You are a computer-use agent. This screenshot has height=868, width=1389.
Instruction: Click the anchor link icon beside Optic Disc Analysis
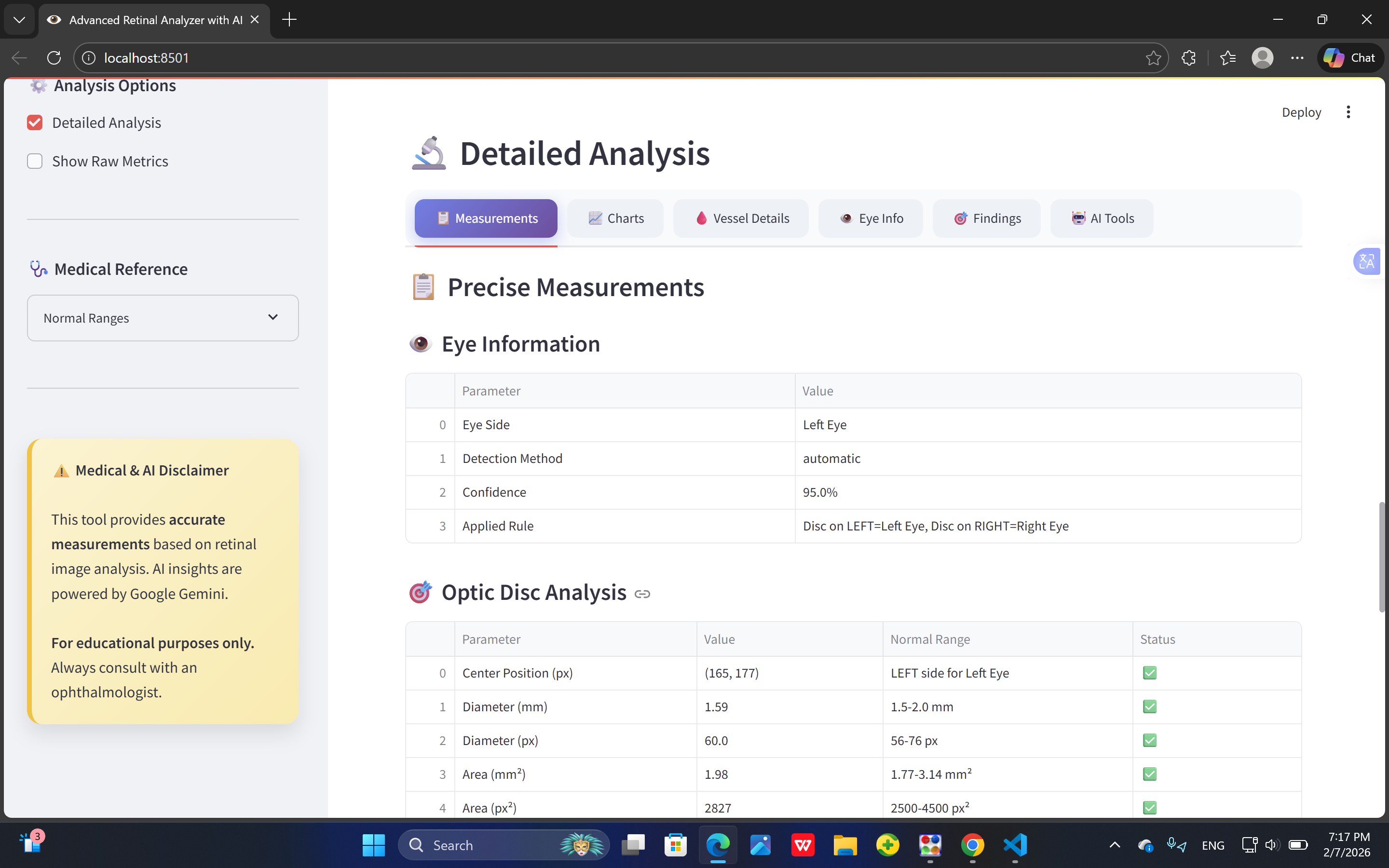click(642, 594)
